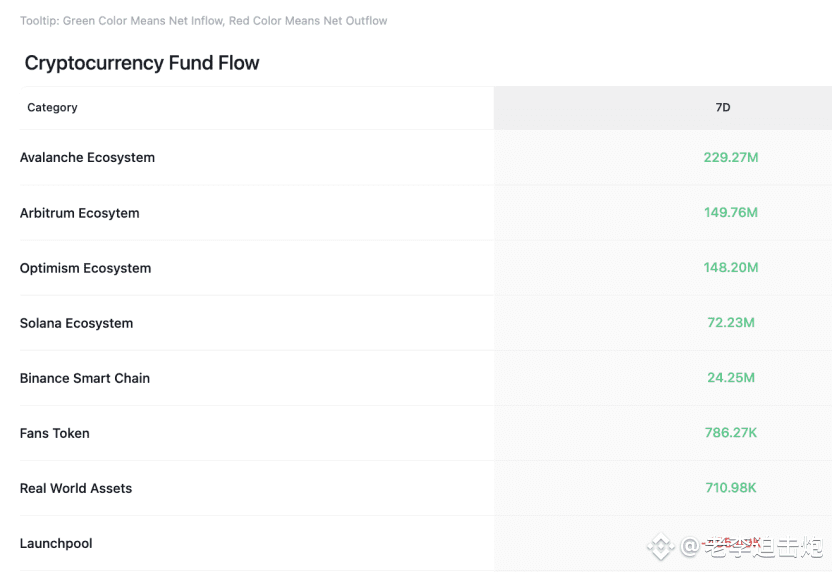Click the Cryptocurrency Fund Flow heading
This screenshot has height=572, width=832.
click(x=142, y=63)
